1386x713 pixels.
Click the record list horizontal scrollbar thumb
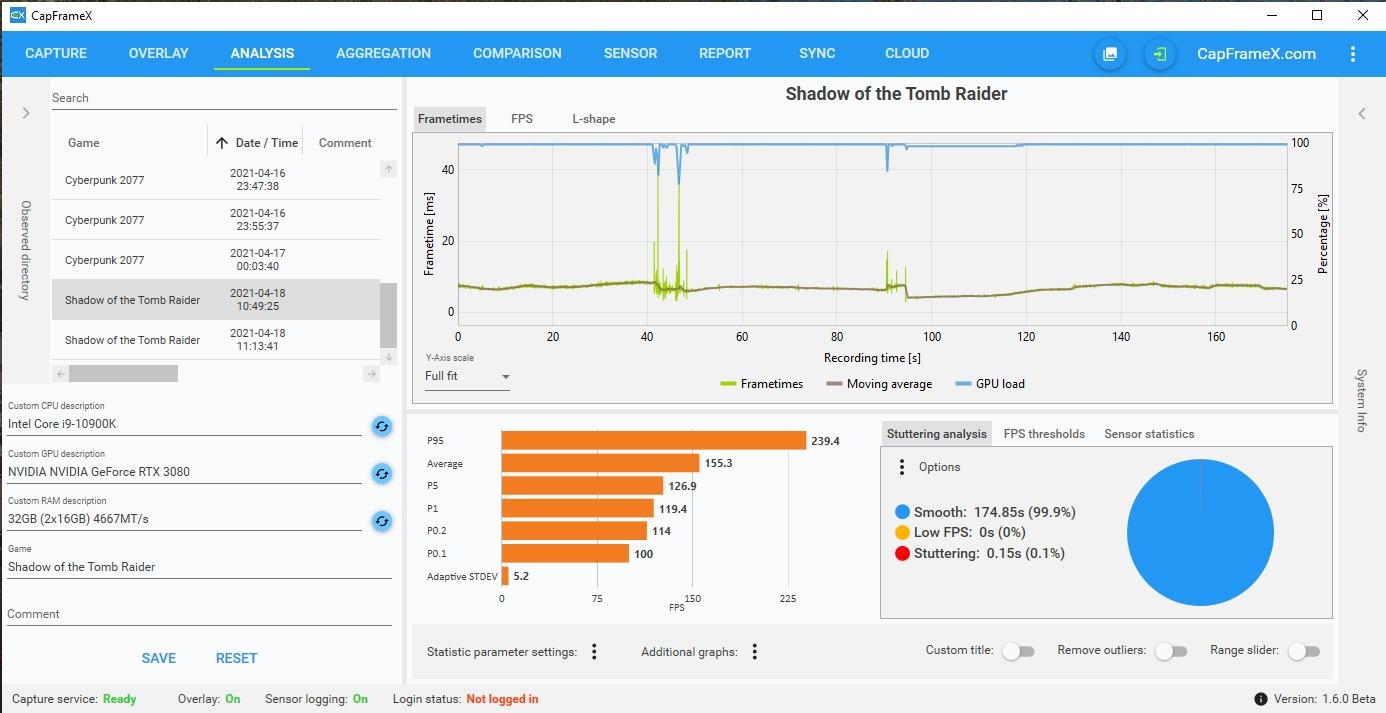pyautogui.click(x=123, y=373)
